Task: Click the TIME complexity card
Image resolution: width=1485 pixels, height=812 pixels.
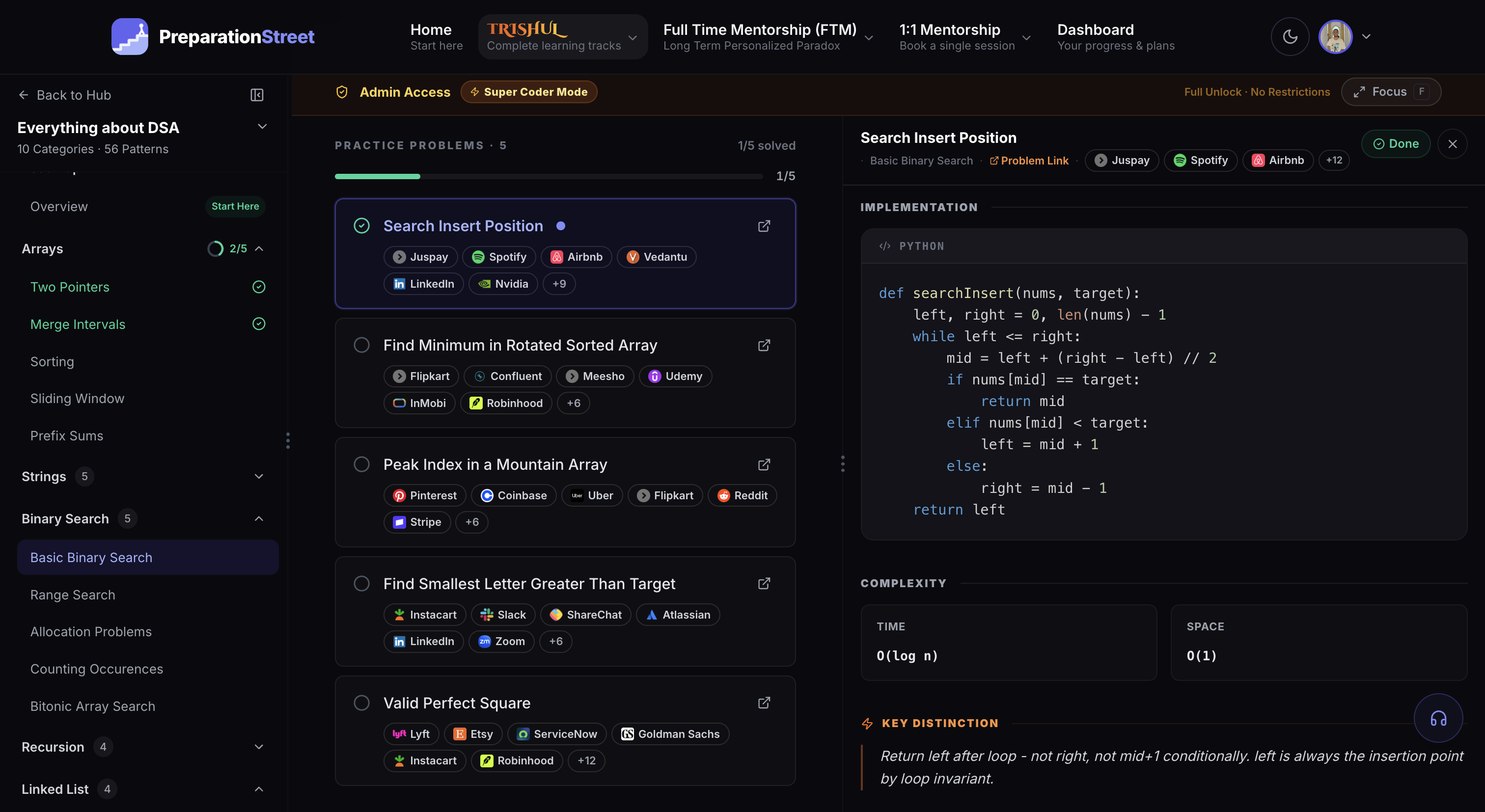Action: tap(1008, 643)
